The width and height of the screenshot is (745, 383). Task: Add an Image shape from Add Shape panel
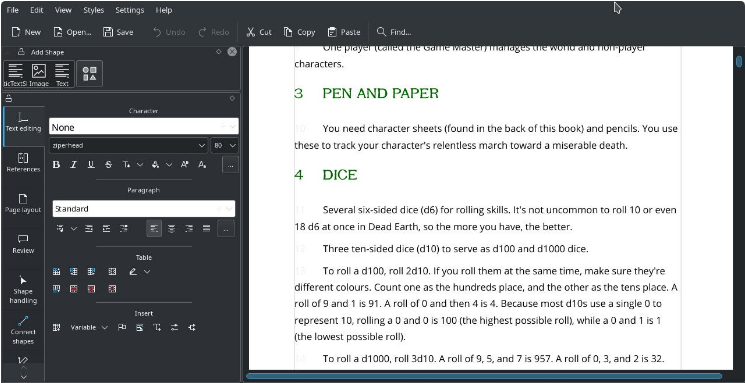[x=39, y=75]
